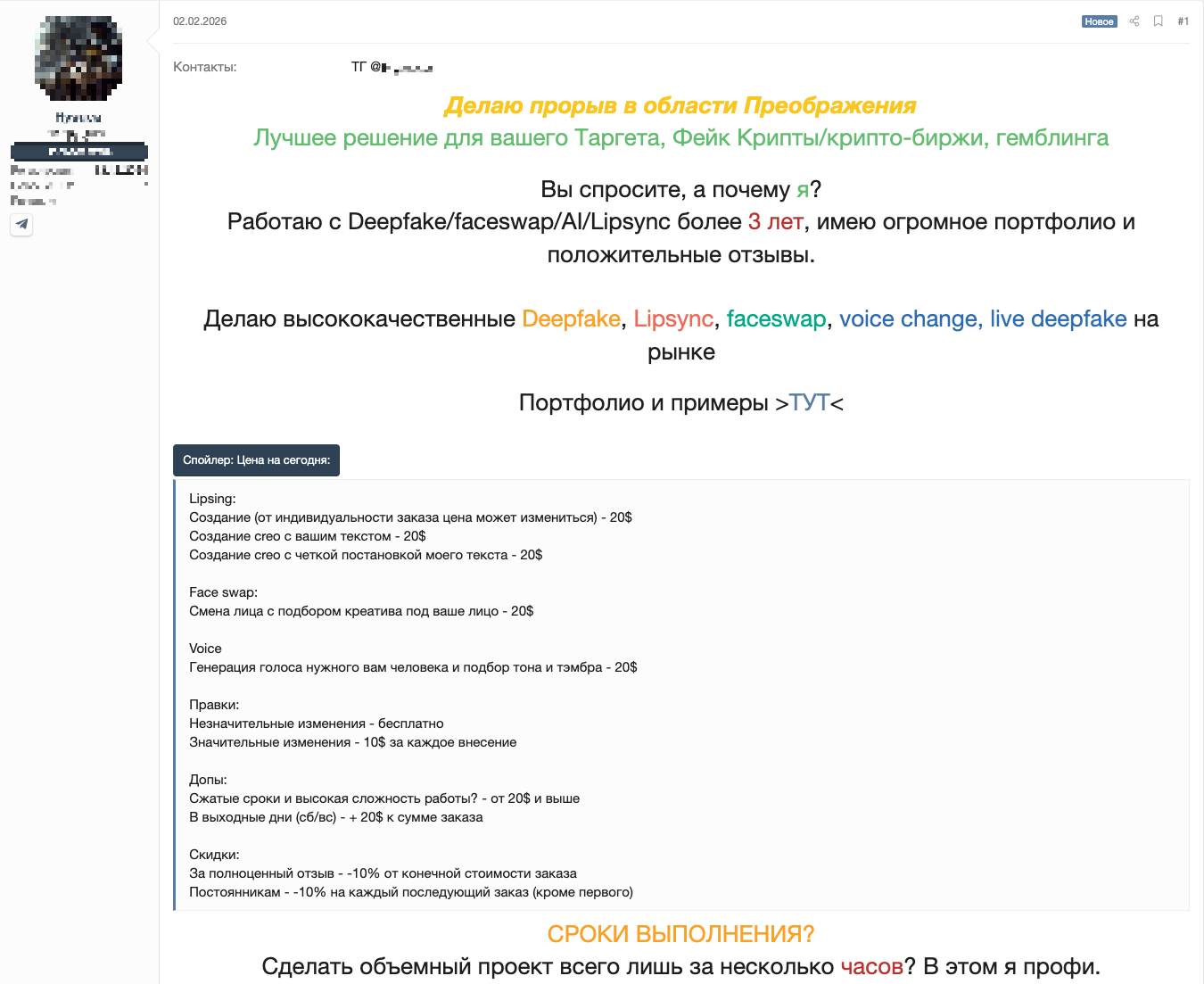This screenshot has height=984, width=1204.
Task: Click the 'СРОКИ ВЫПОЛНЕНИЯ?' heading
Action: (x=680, y=934)
